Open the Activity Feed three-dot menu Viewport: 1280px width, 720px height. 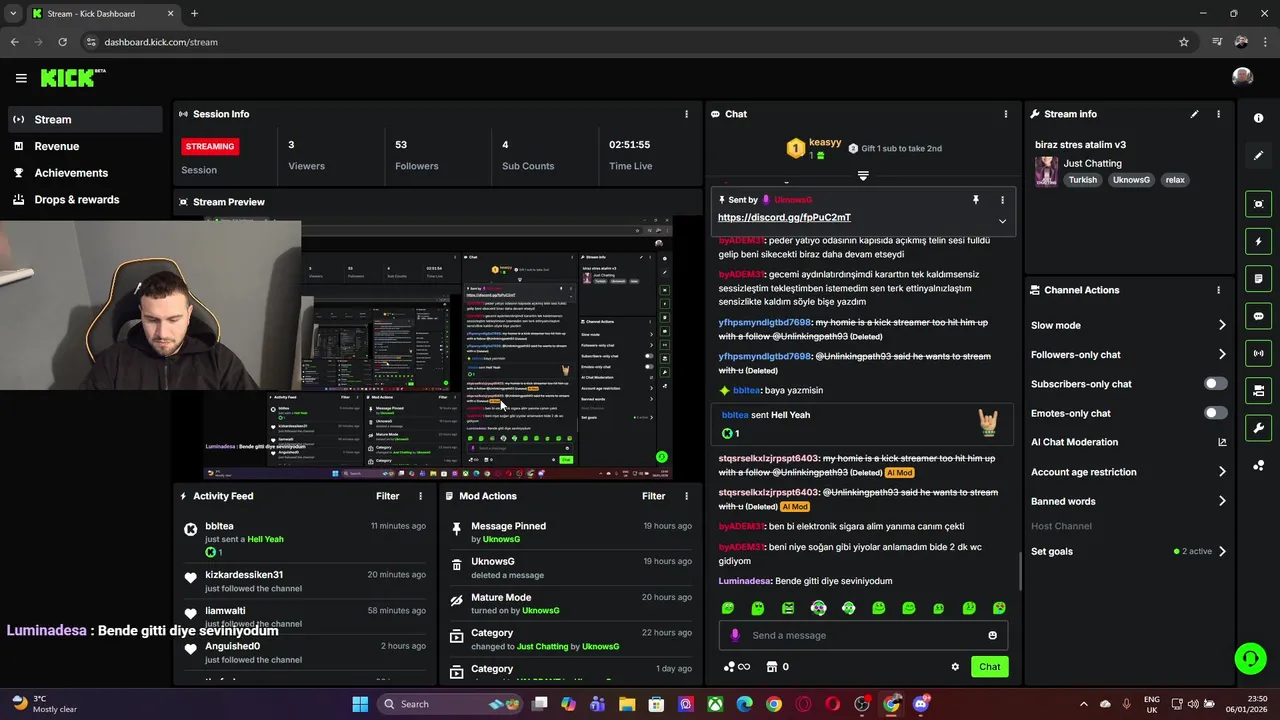420,496
